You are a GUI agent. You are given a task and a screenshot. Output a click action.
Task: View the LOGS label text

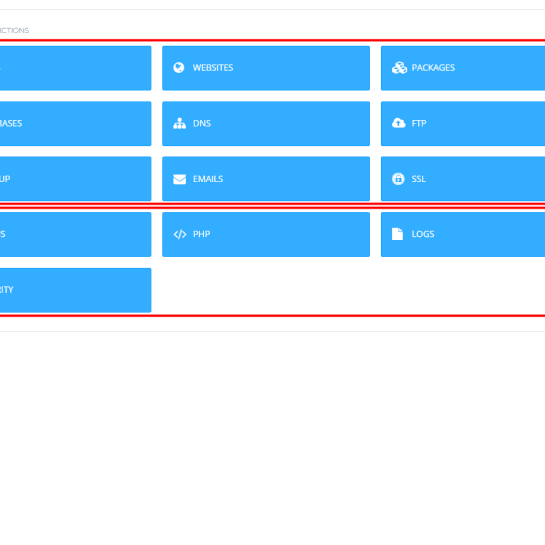(423, 234)
